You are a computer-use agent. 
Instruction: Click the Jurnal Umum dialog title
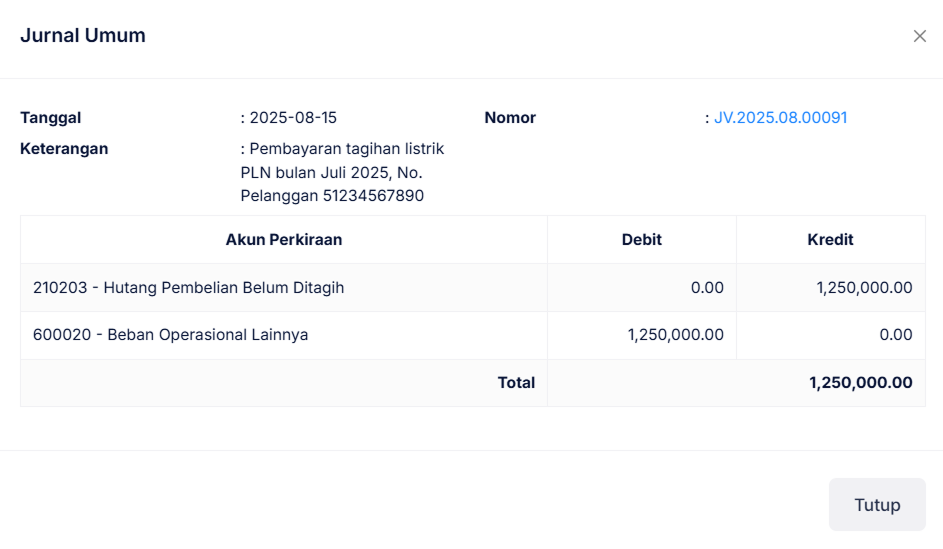83,36
